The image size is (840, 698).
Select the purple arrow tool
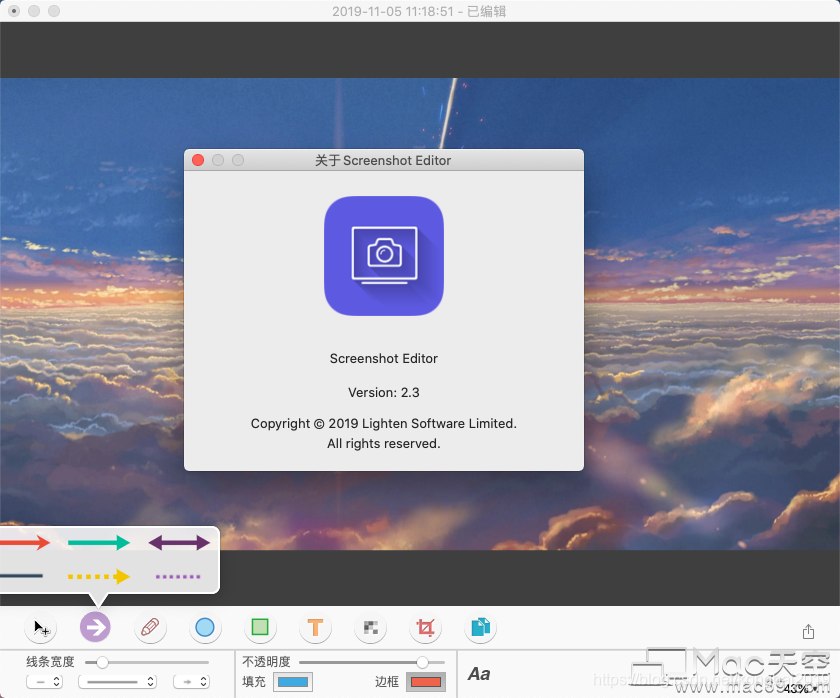95,627
